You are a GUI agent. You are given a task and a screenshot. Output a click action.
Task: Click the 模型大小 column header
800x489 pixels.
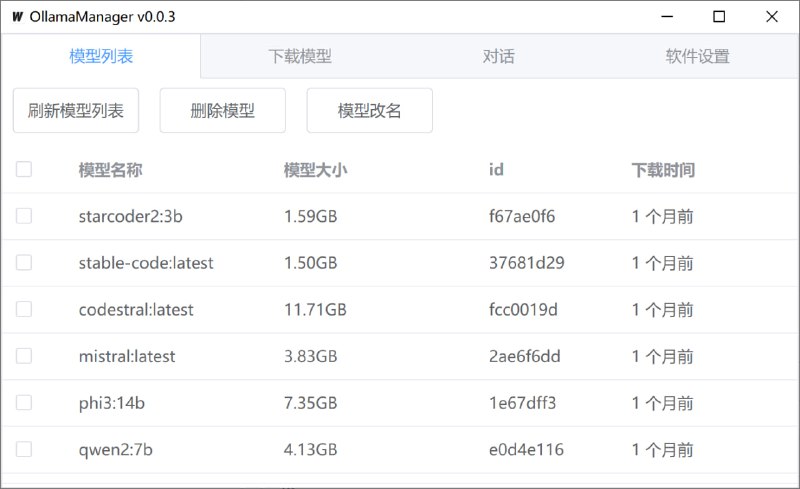(315, 170)
